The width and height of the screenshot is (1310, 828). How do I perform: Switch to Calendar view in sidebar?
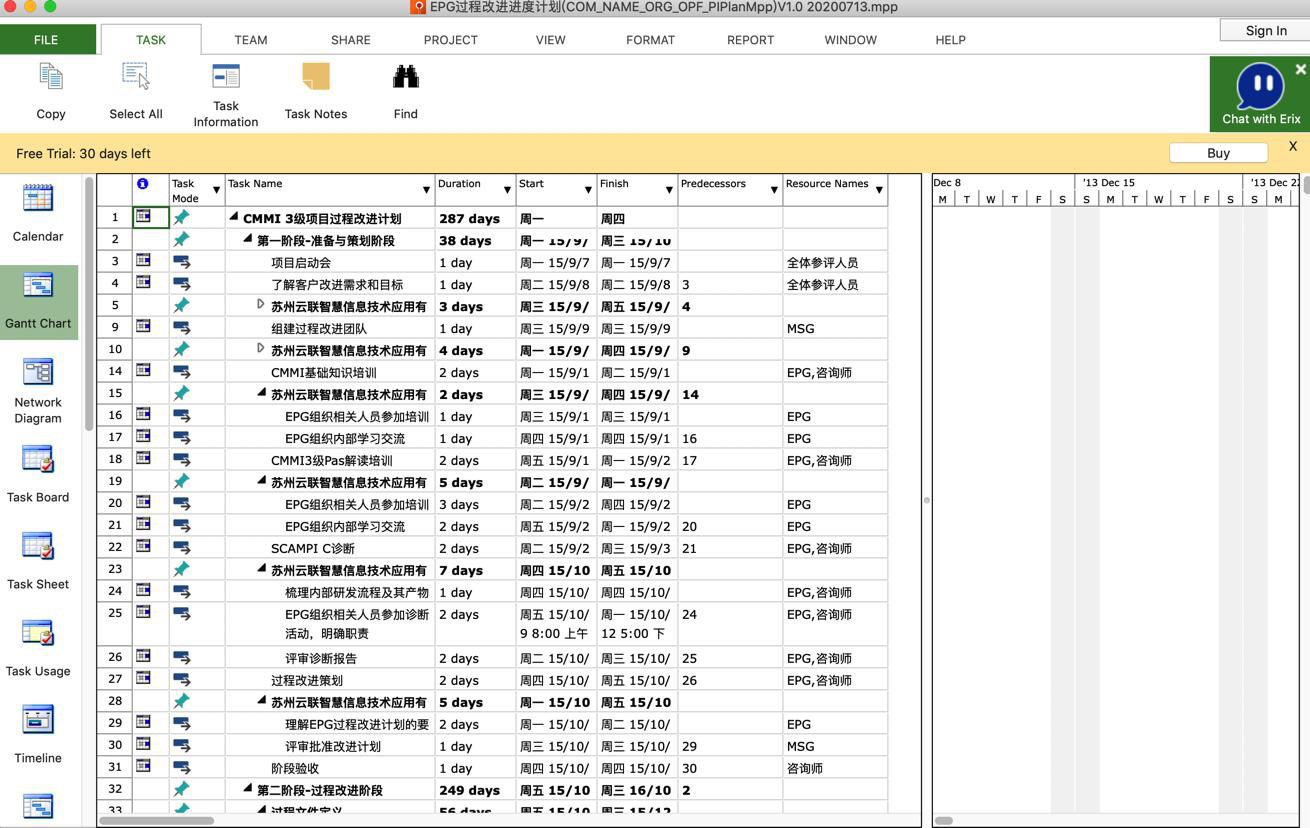38,213
